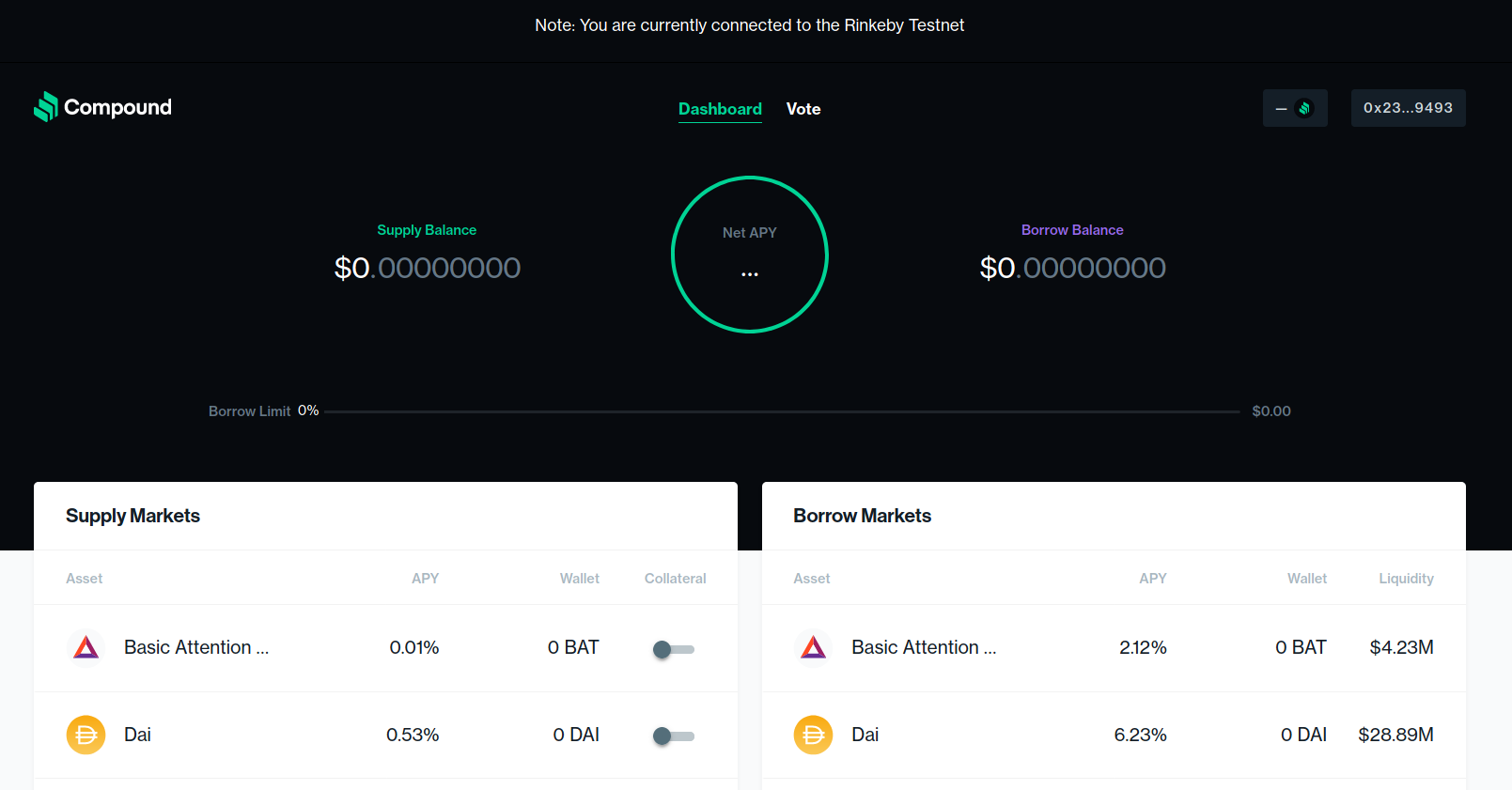Click the Borrow Markets Wallet column header
The height and width of the screenshot is (790, 1512).
tap(1307, 579)
